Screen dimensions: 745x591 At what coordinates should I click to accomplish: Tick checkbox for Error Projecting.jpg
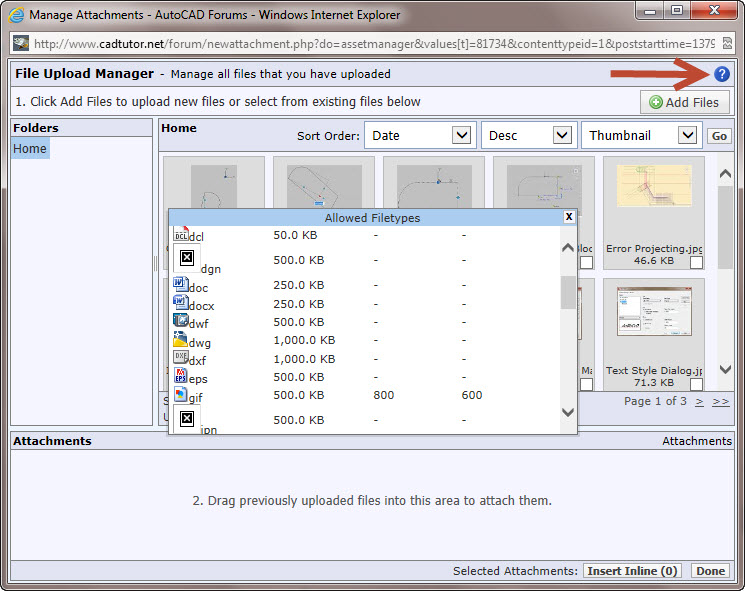pyautogui.click(x=696, y=262)
